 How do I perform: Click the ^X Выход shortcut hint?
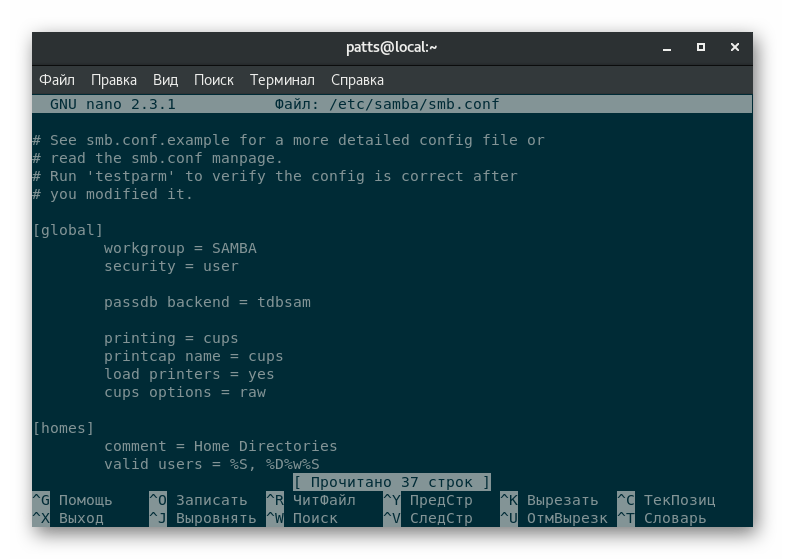coord(68,518)
